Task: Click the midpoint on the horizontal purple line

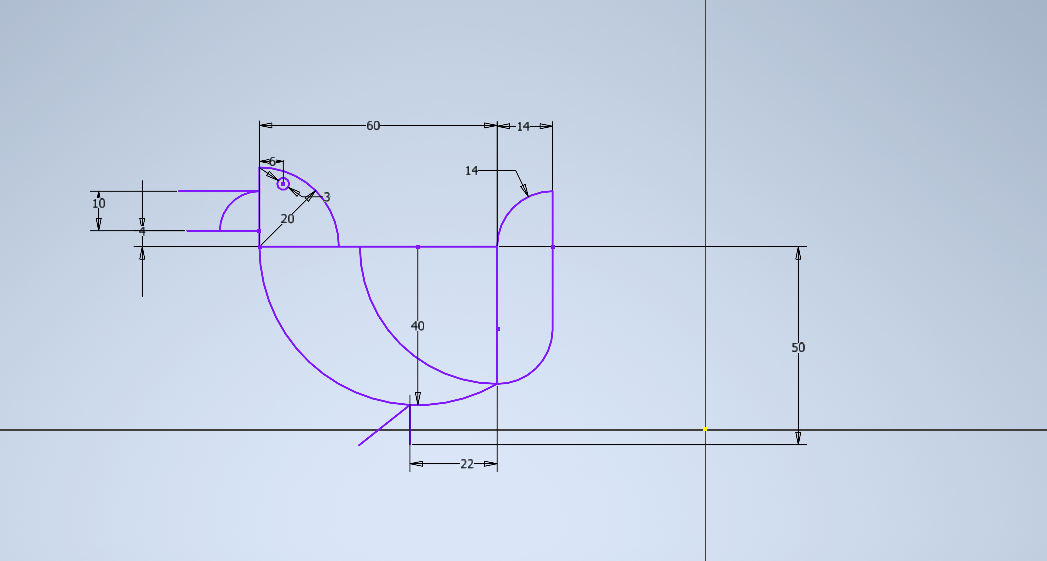Action: tap(418, 246)
